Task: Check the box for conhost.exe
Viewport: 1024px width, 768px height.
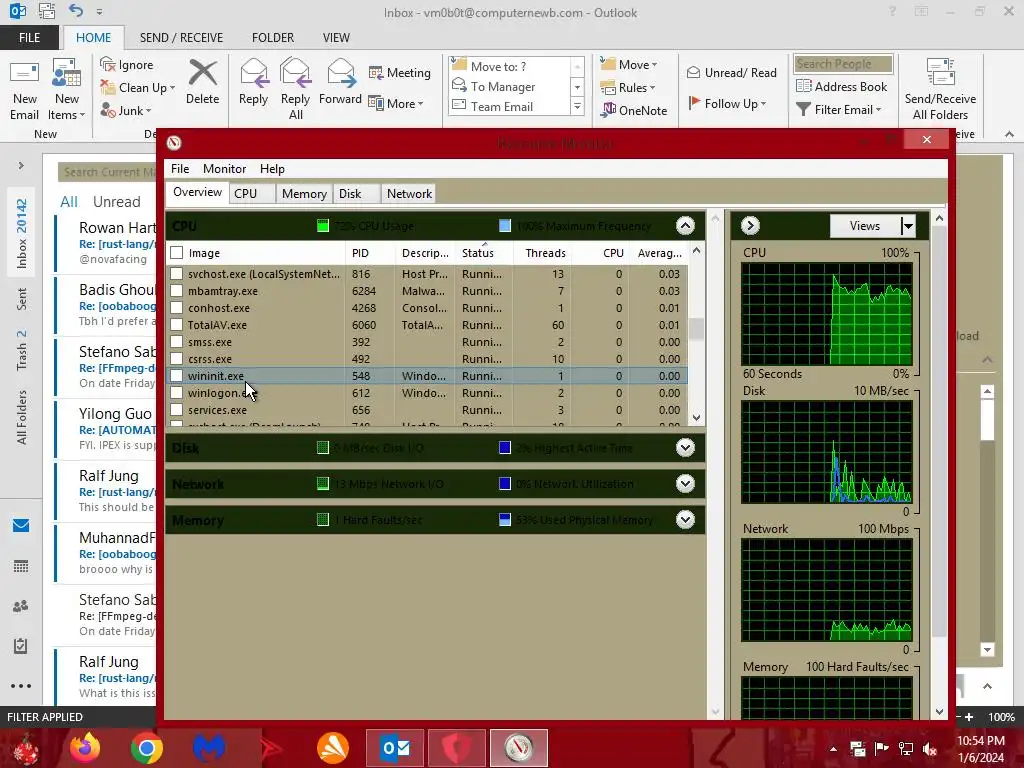Action: [x=176, y=308]
